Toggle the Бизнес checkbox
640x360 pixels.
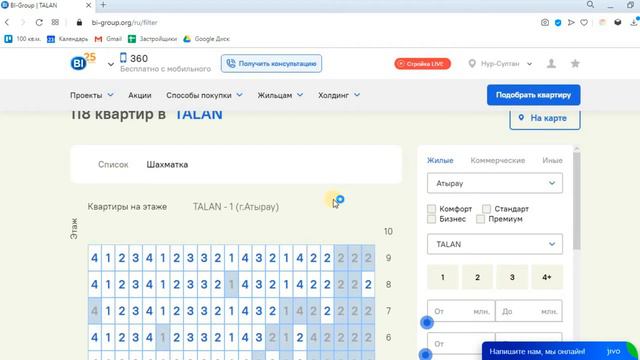click(x=431, y=219)
